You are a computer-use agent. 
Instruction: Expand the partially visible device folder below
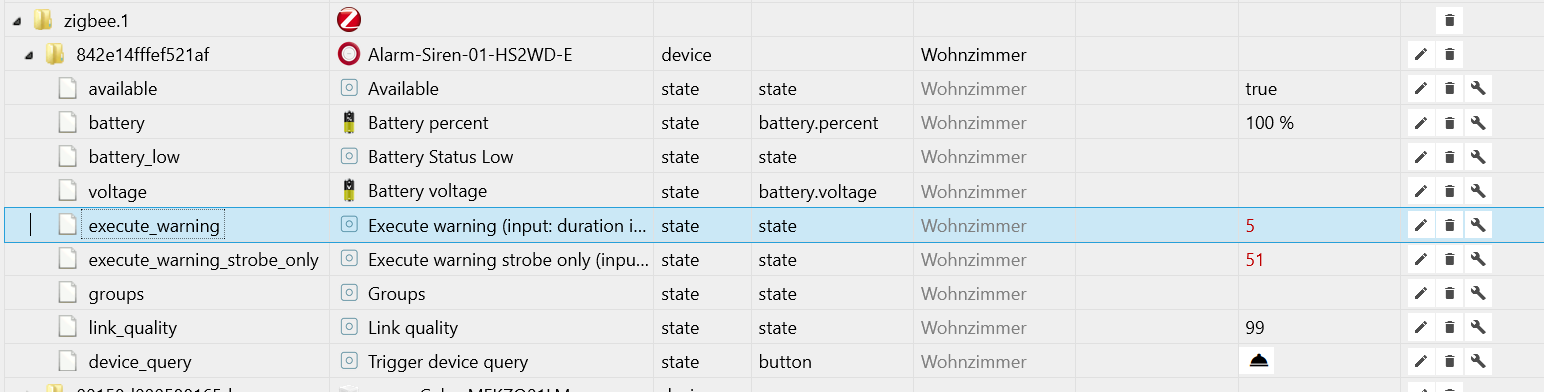click(x=31, y=388)
